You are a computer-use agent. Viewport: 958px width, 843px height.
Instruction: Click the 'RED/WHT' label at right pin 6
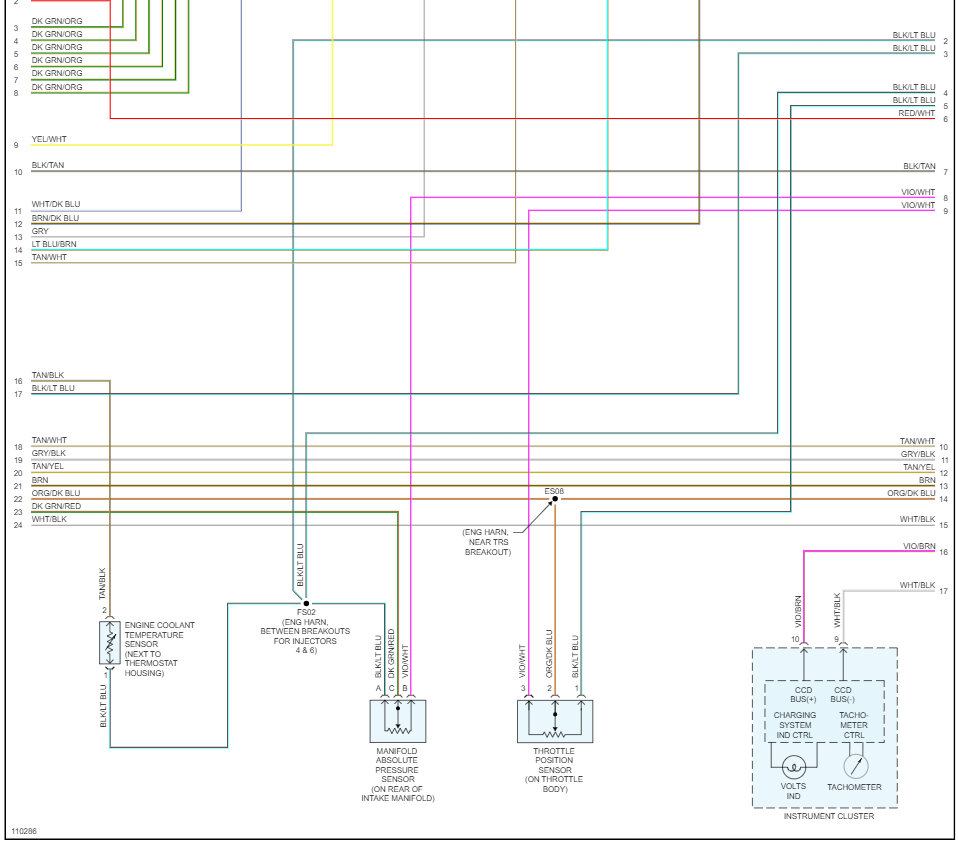[x=916, y=114]
